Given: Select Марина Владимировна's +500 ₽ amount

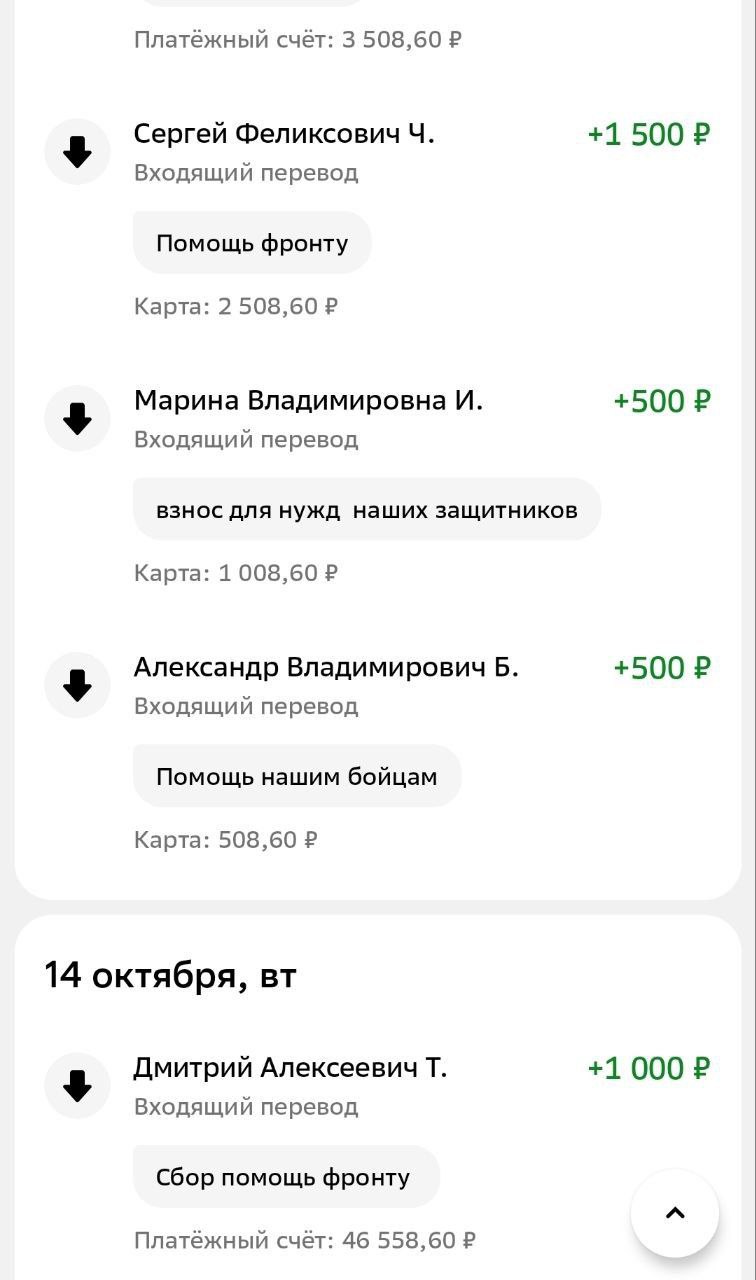Looking at the screenshot, I should (661, 402).
